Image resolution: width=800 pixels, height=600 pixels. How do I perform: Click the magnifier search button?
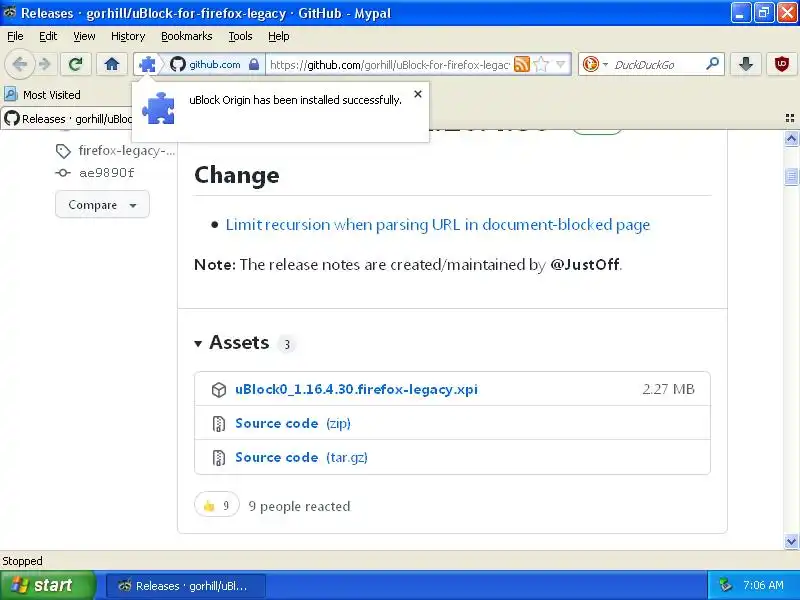712,64
